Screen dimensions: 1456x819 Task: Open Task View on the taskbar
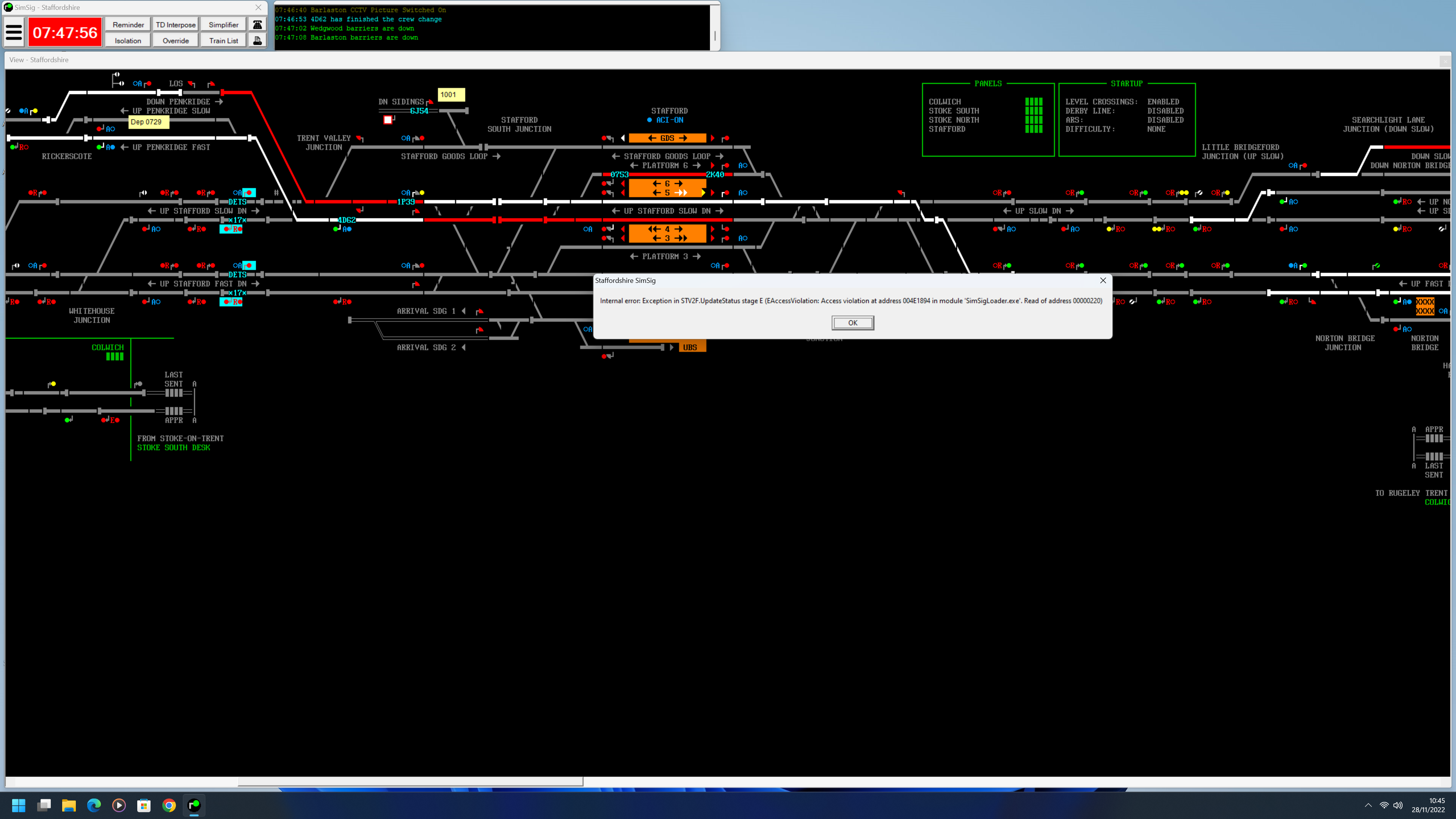[x=44, y=805]
